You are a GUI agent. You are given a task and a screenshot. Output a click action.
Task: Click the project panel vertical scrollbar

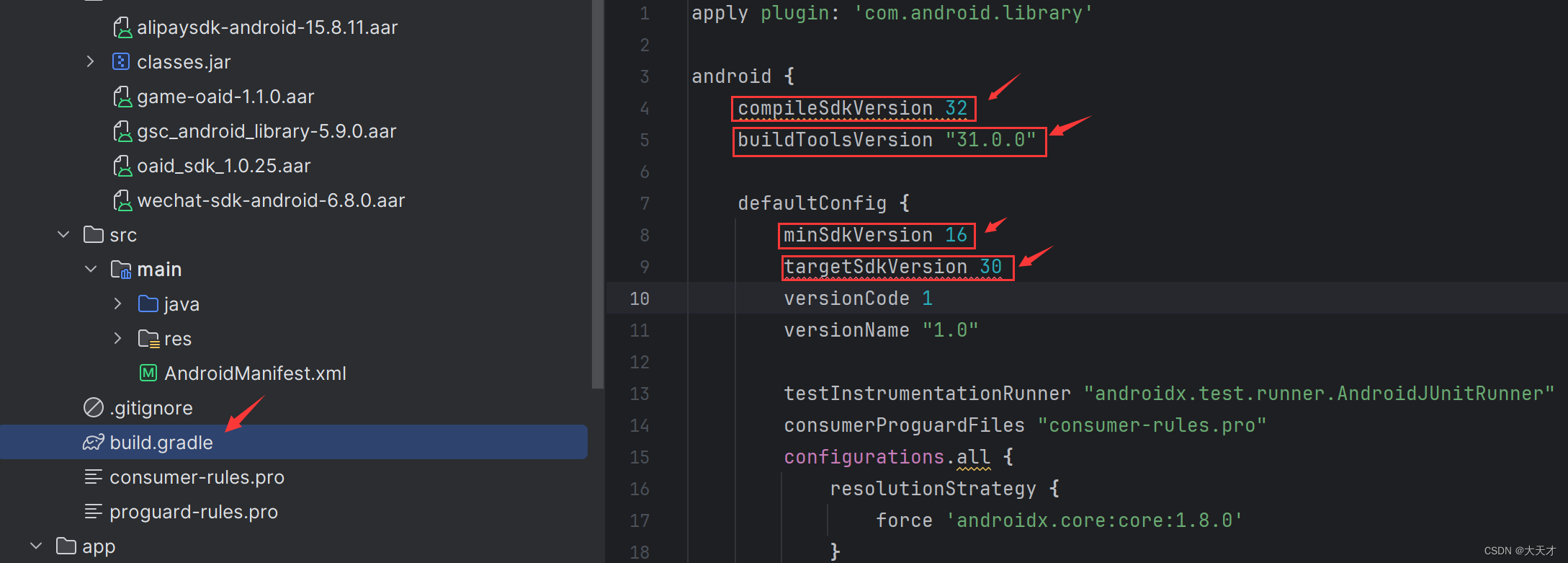(x=597, y=195)
